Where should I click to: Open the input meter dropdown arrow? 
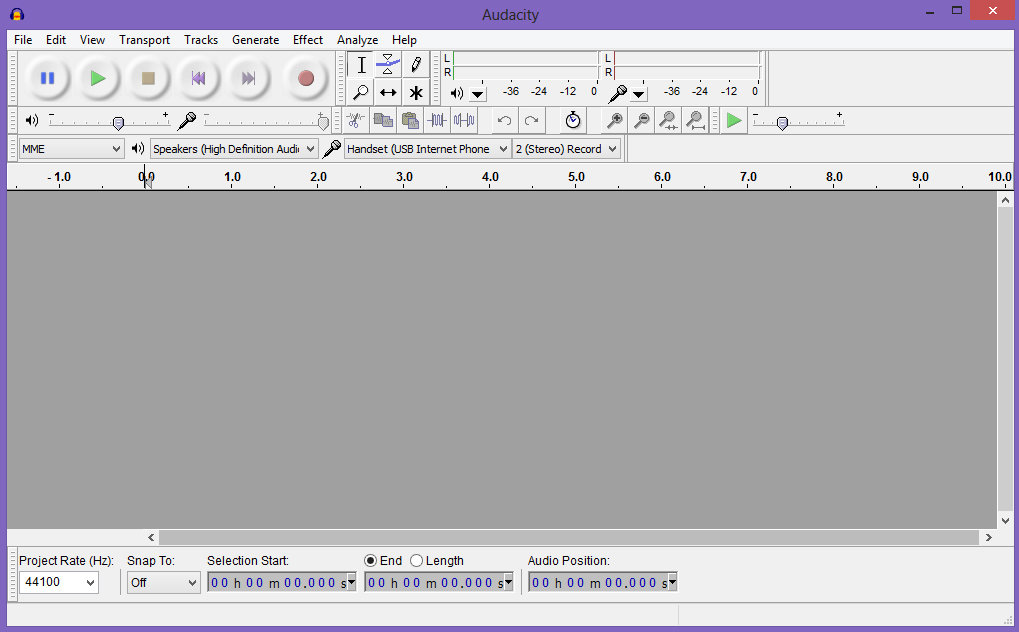(639, 95)
